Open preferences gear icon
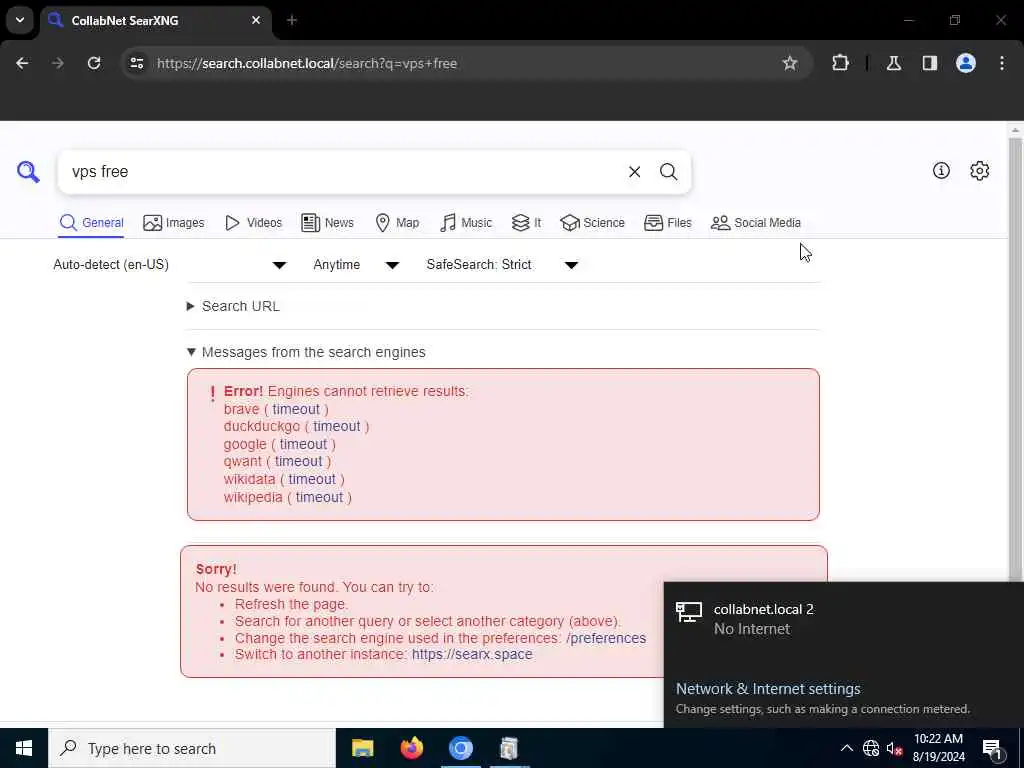Viewport: 1024px width, 768px height. pyautogui.click(x=980, y=170)
